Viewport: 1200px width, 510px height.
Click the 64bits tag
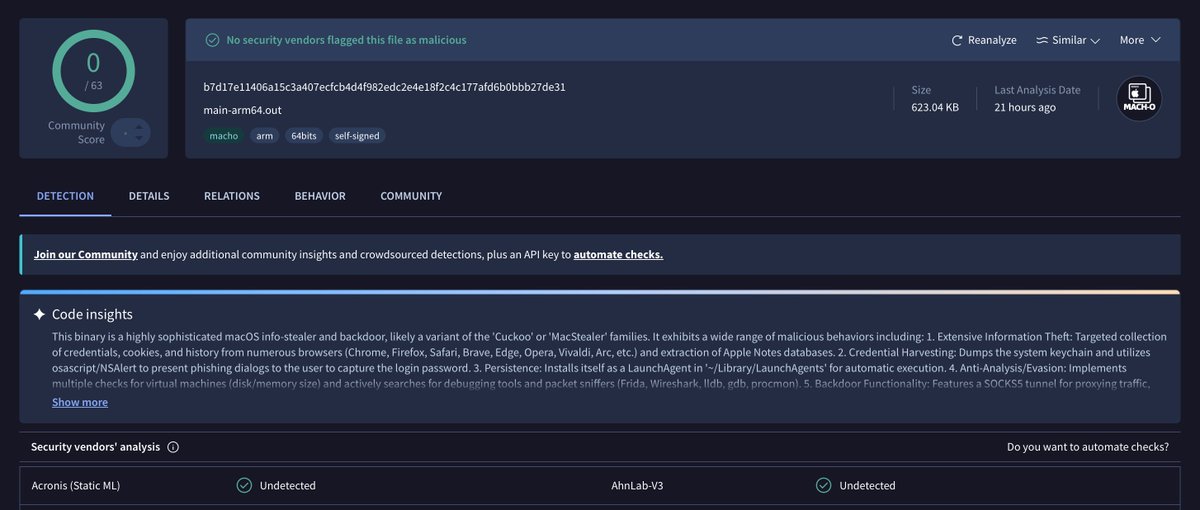click(x=303, y=135)
